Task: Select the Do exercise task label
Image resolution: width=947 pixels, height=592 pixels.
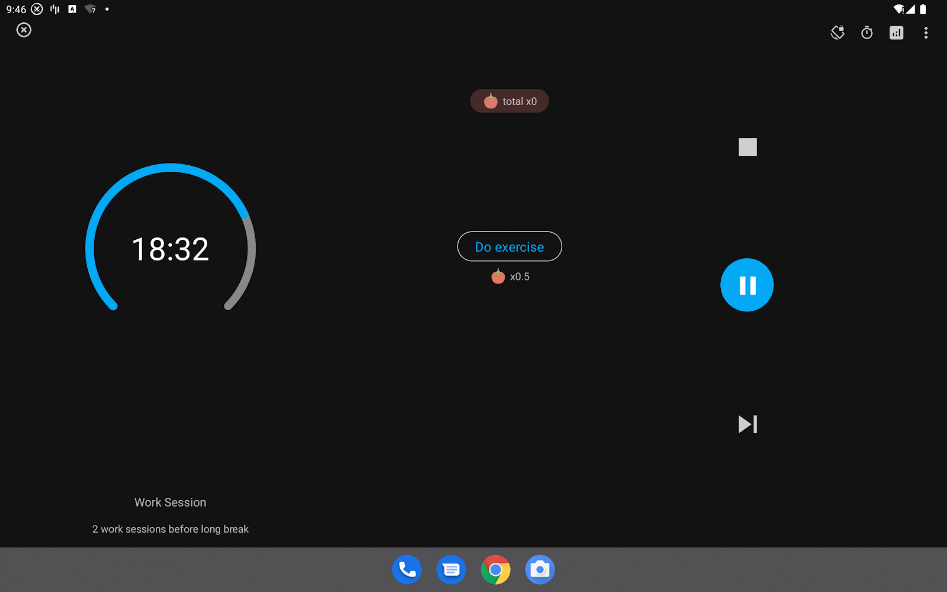Action: [x=509, y=247]
